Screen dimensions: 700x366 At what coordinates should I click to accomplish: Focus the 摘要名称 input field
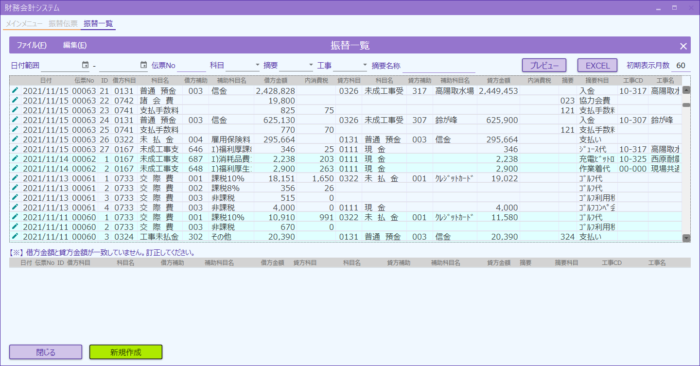click(438, 66)
